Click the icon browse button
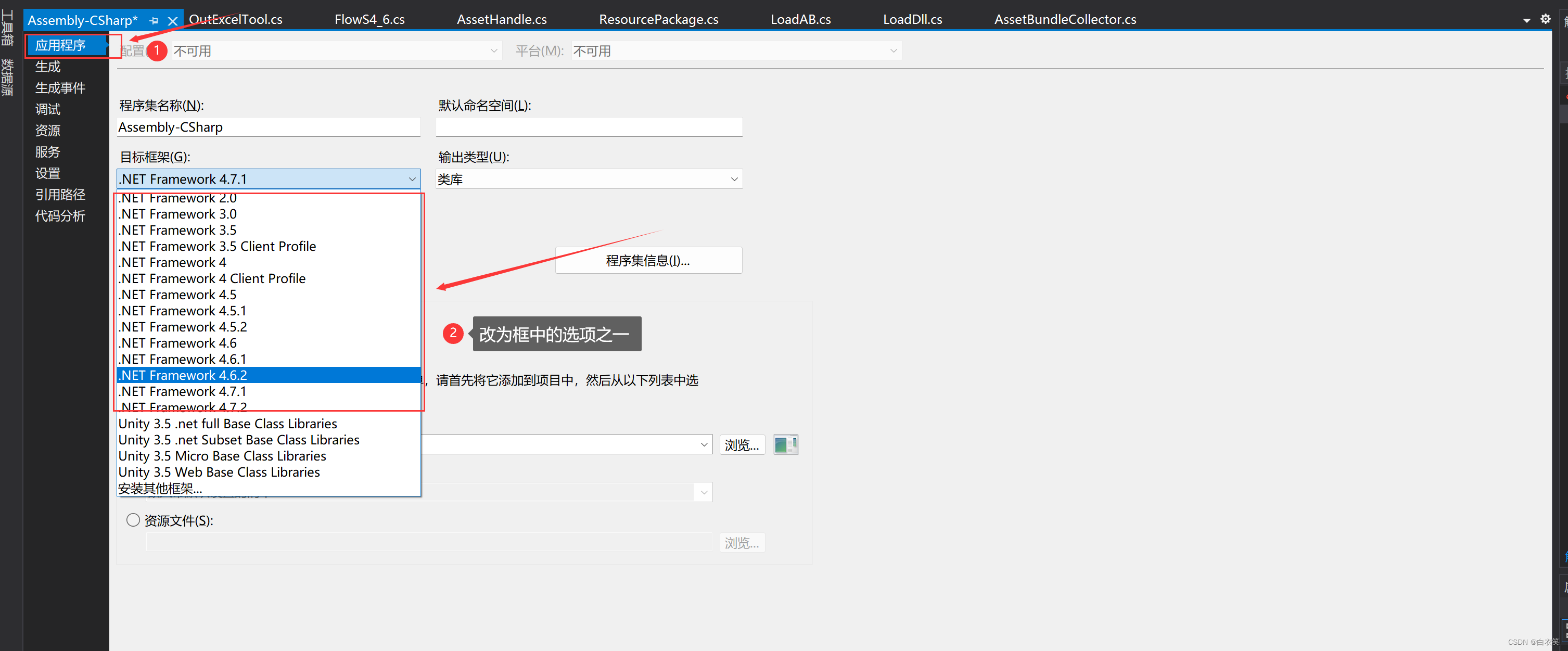 coord(742,445)
